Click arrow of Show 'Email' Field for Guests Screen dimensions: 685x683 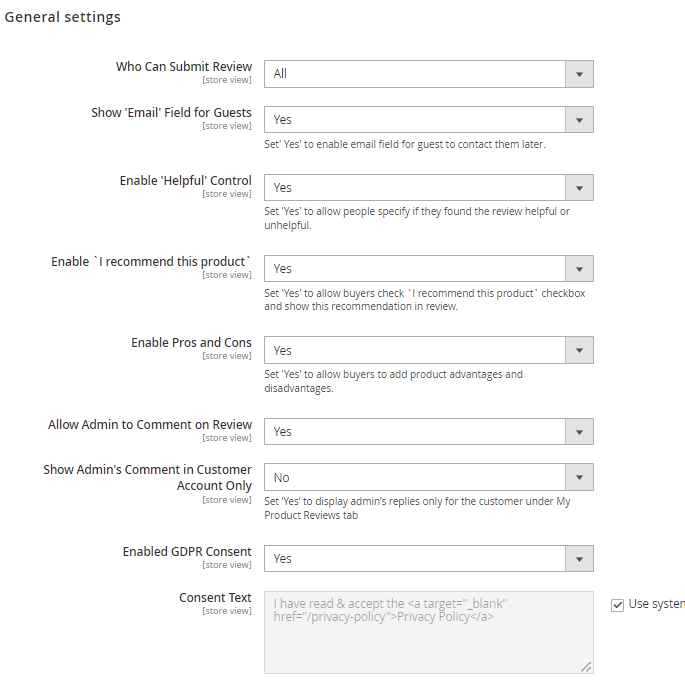(579, 120)
